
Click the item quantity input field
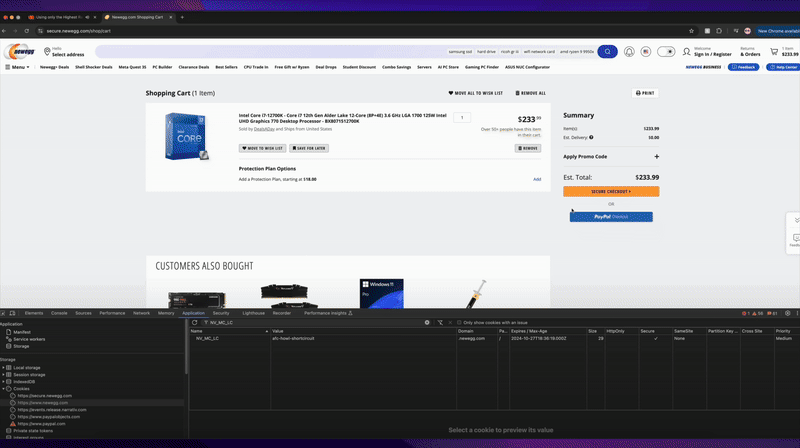pyautogui.click(x=462, y=118)
